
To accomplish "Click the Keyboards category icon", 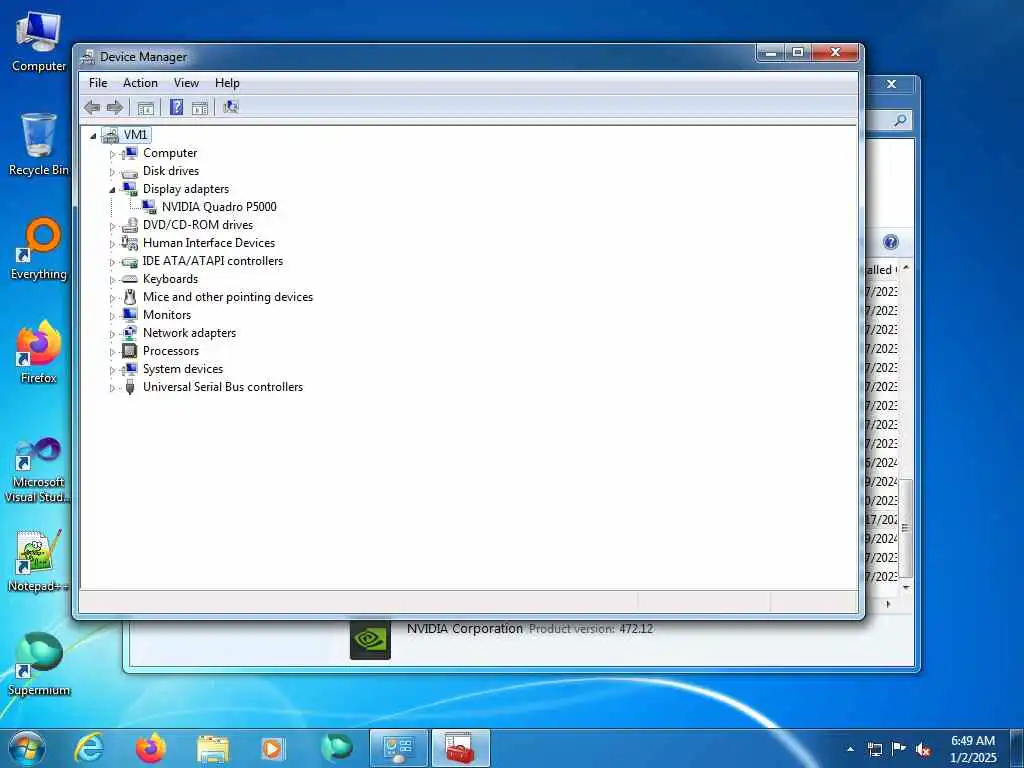I will [x=130, y=279].
